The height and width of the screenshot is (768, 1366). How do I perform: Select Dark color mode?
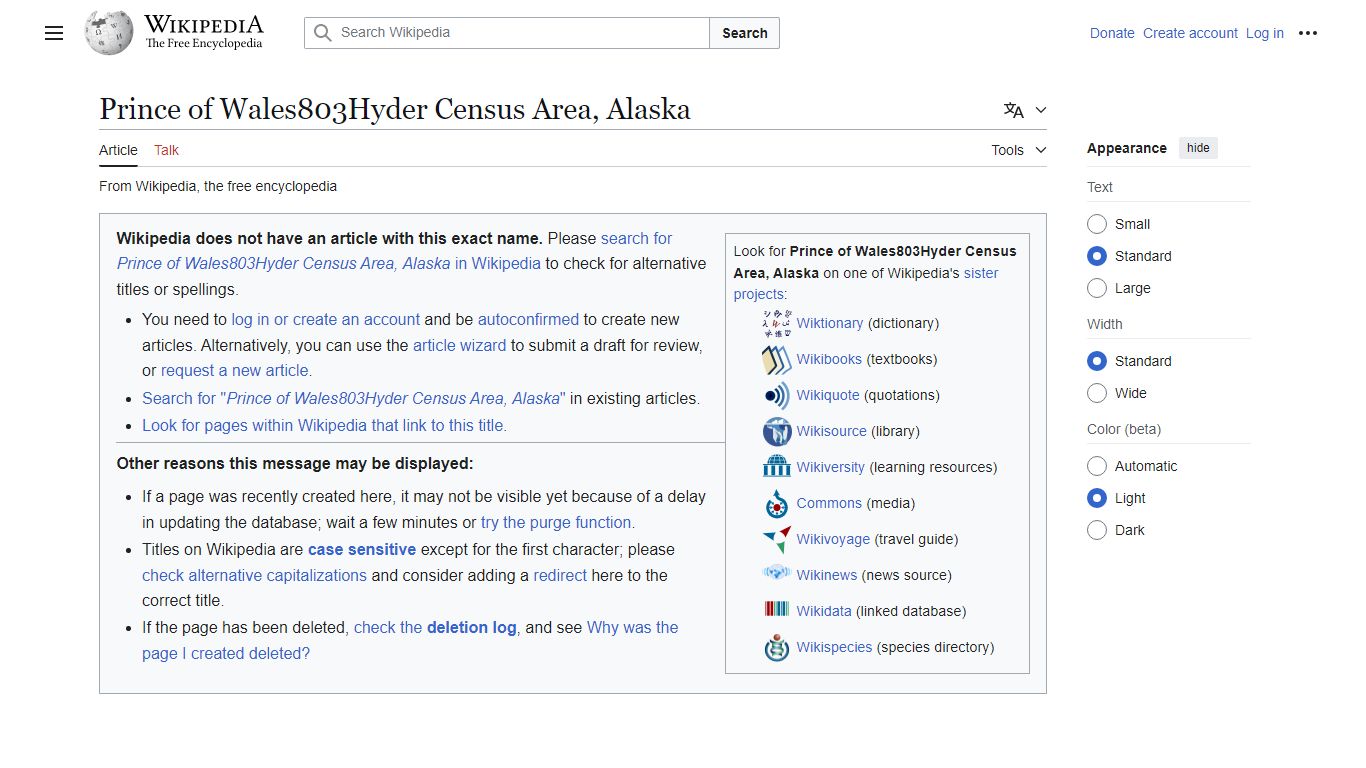tap(1097, 530)
